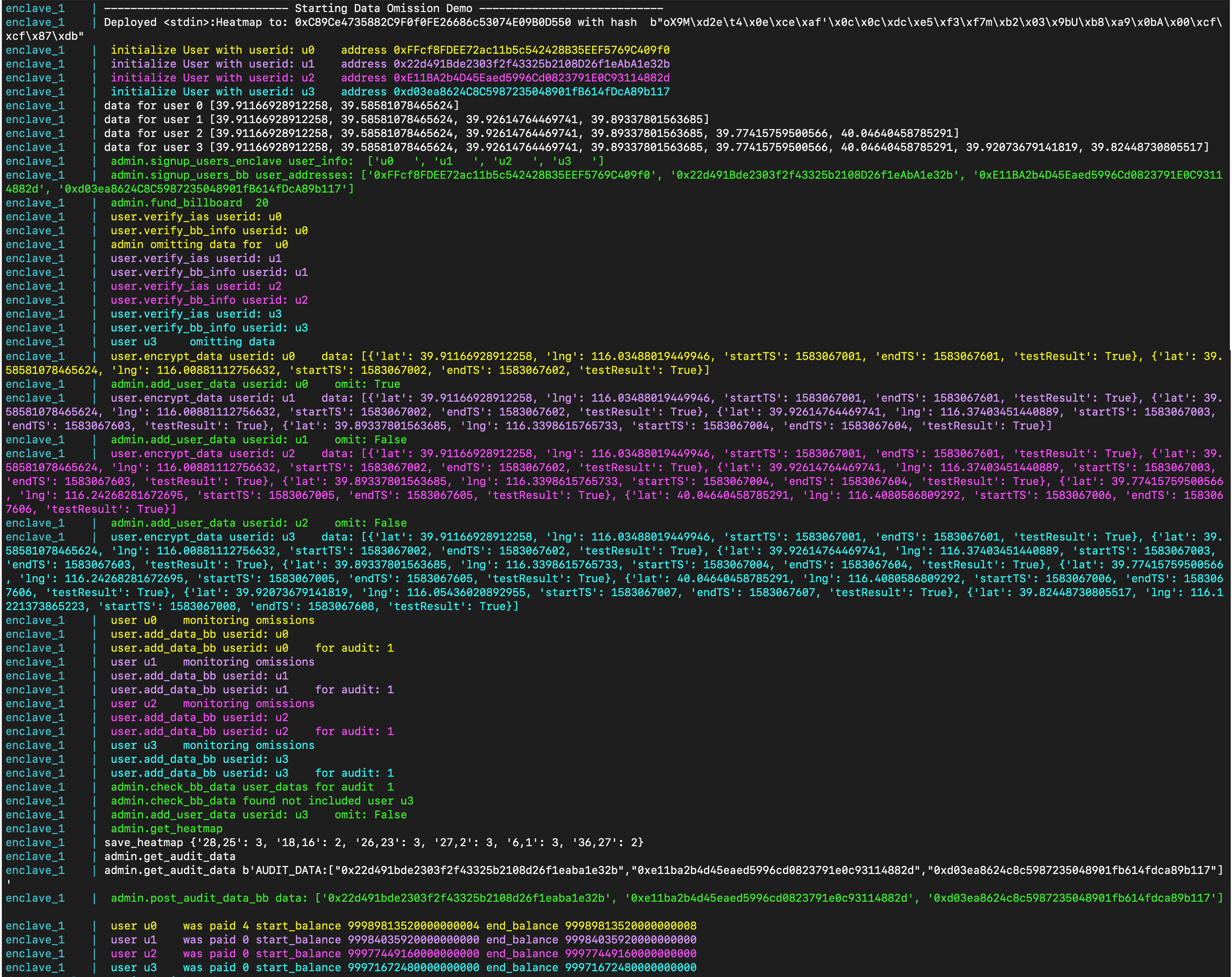Click 'user u0 monitoring omissions' text
The image size is (1232, 977).
tap(212, 620)
